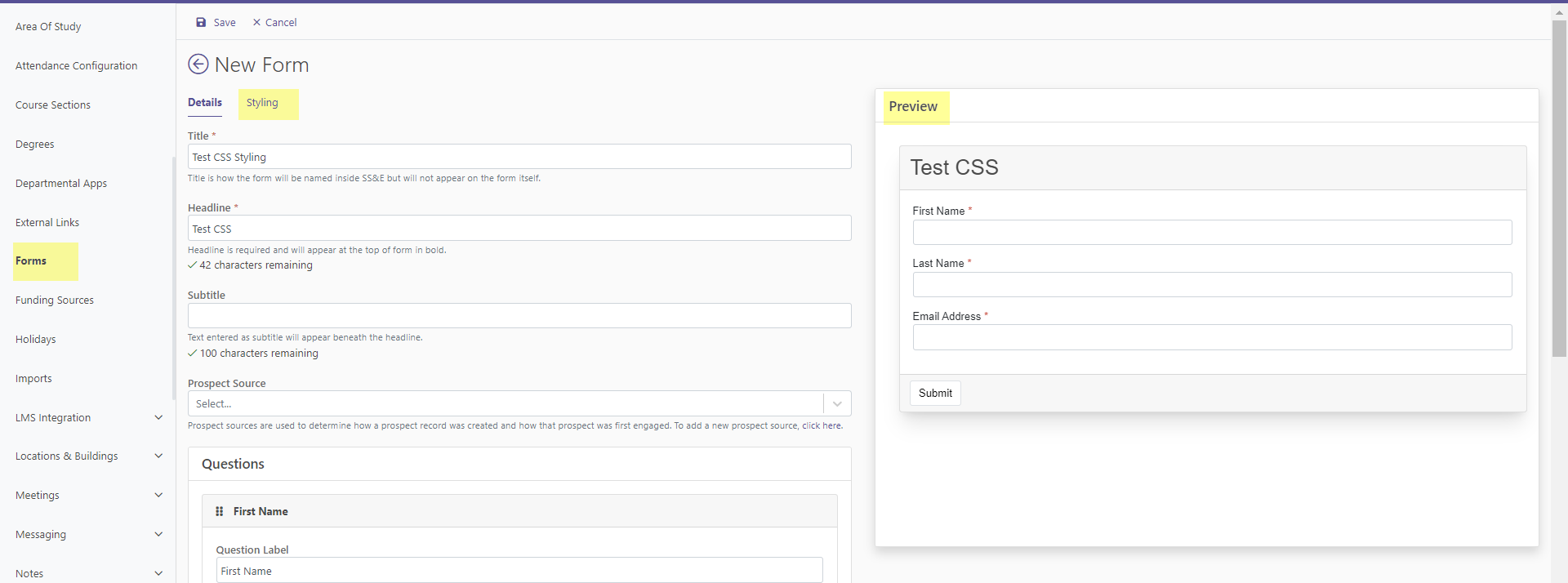Select Forms in the sidebar
This screenshot has width=1568, height=583.
(31, 260)
